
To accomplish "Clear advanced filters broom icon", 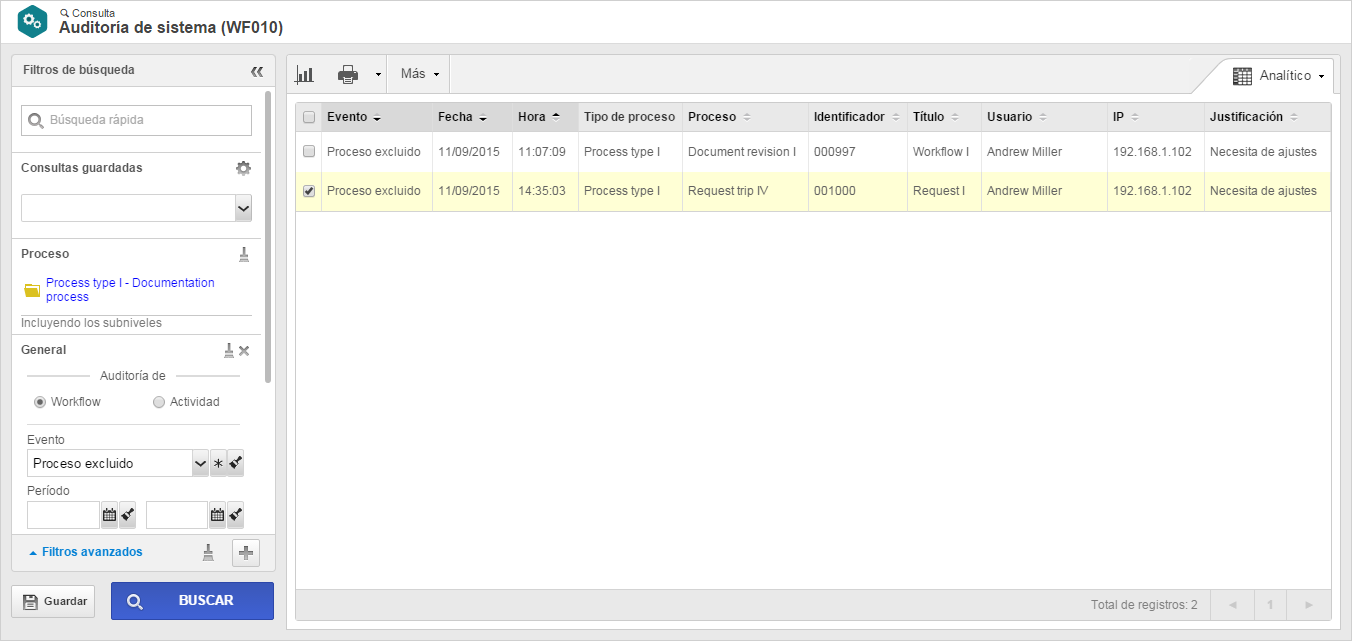I will [x=208, y=552].
